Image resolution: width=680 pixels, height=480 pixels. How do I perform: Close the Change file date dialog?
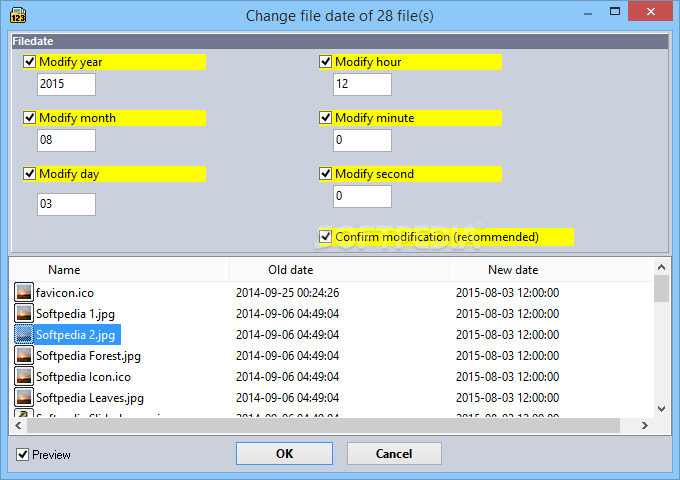pyautogui.click(x=651, y=11)
